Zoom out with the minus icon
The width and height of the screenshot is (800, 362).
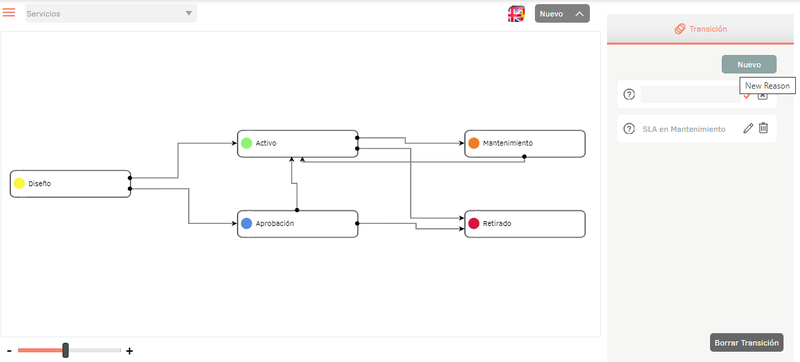click(9, 351)
